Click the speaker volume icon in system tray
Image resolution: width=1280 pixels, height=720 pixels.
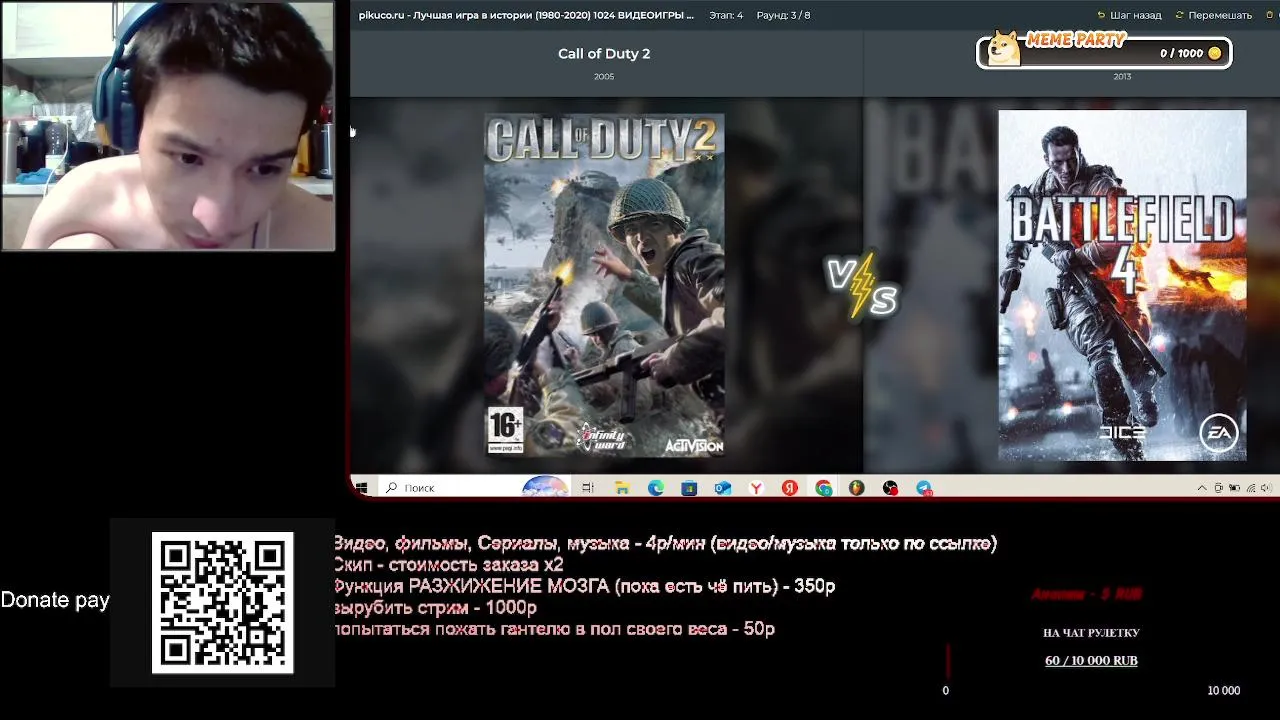point(1266,488)
